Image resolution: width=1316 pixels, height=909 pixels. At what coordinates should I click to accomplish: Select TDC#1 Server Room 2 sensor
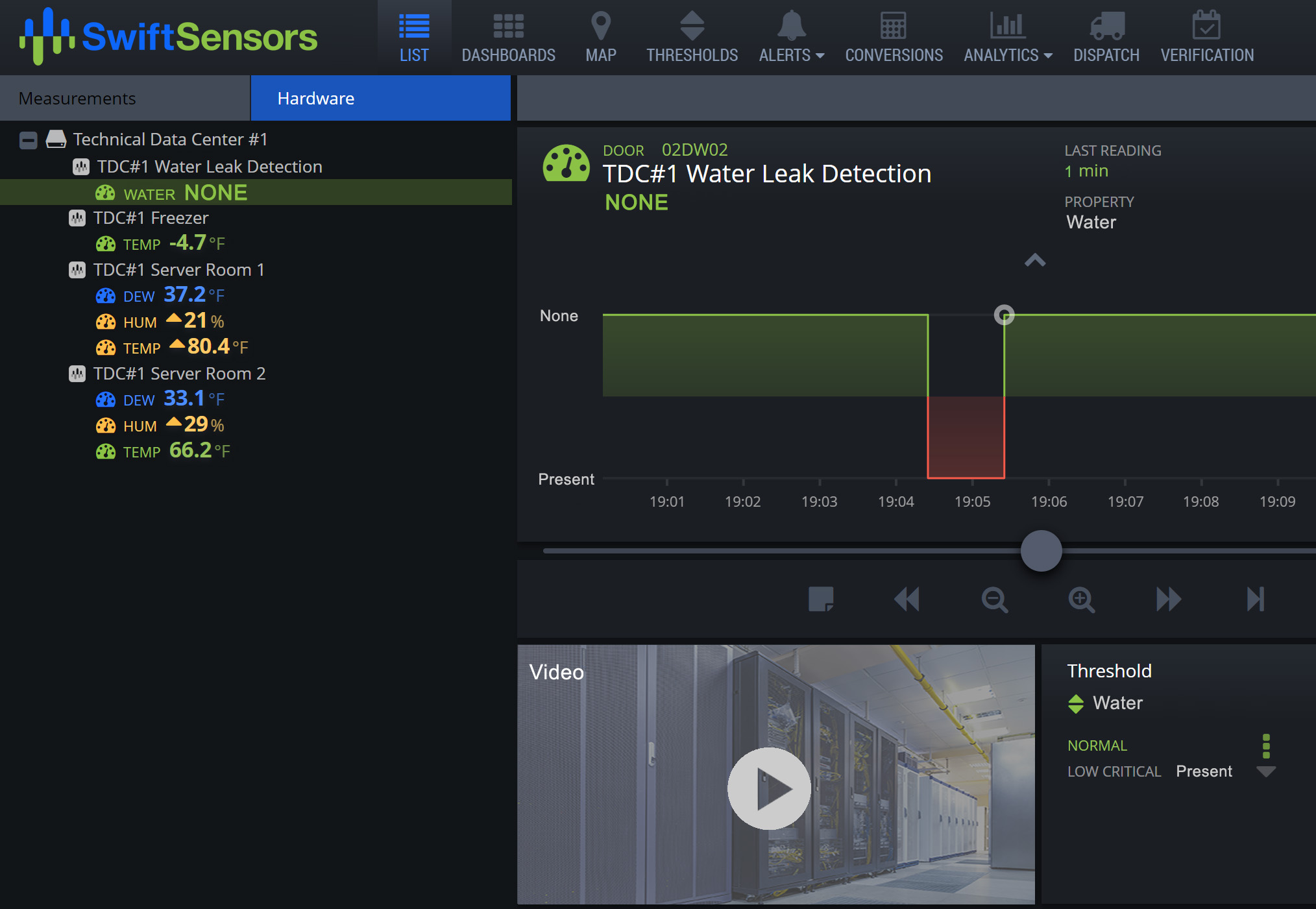179,374
